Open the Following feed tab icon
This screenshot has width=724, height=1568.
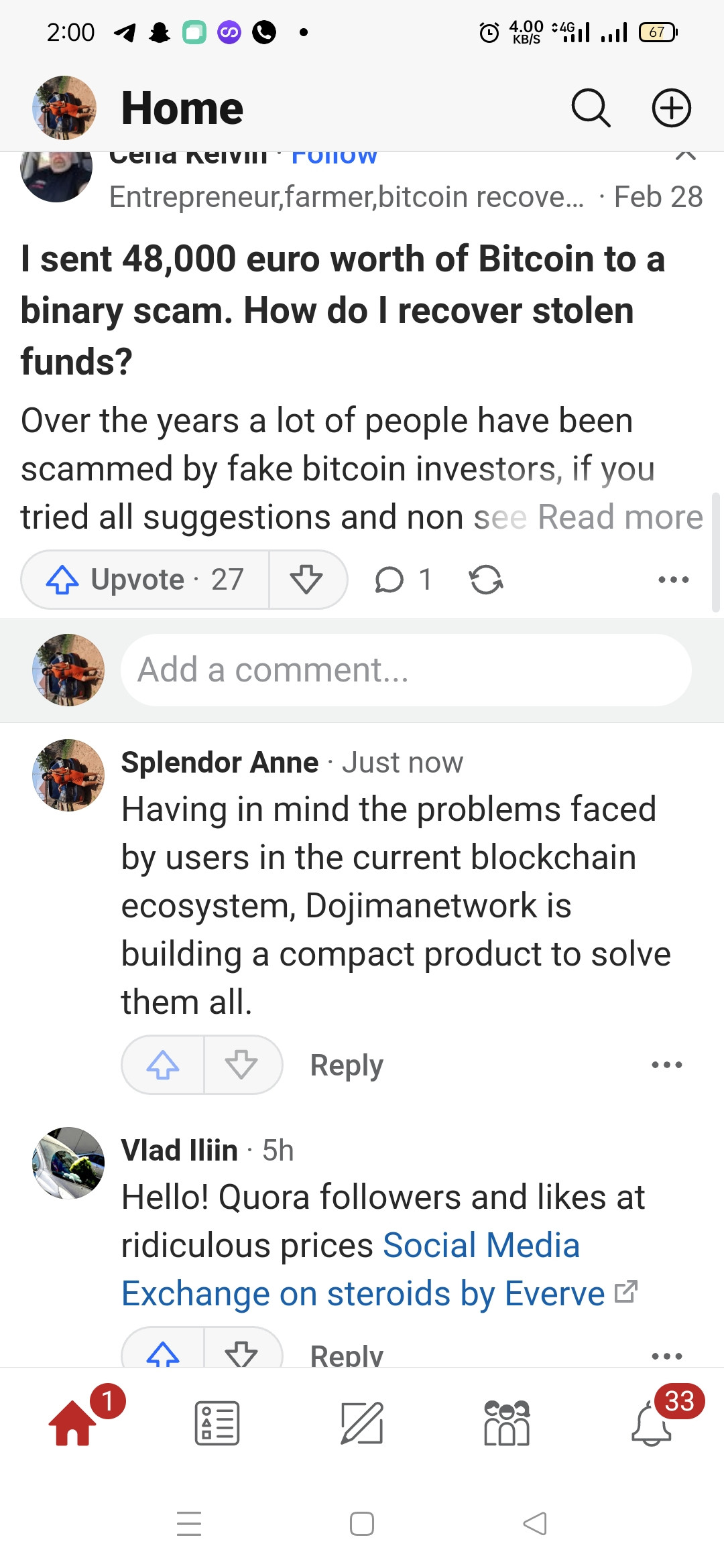pyautogui.click(x=217, y=1423)
